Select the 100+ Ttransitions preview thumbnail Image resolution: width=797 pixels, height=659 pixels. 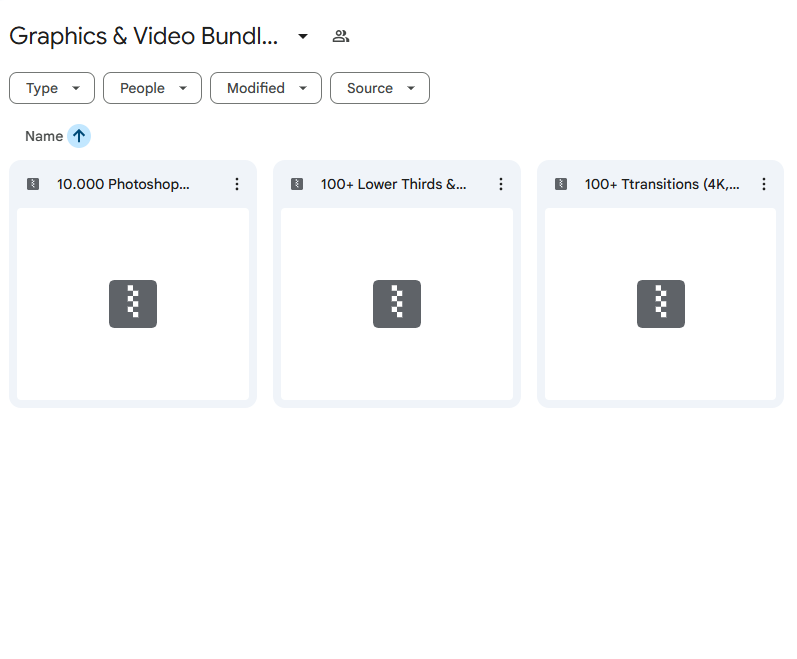coord(660,304)
